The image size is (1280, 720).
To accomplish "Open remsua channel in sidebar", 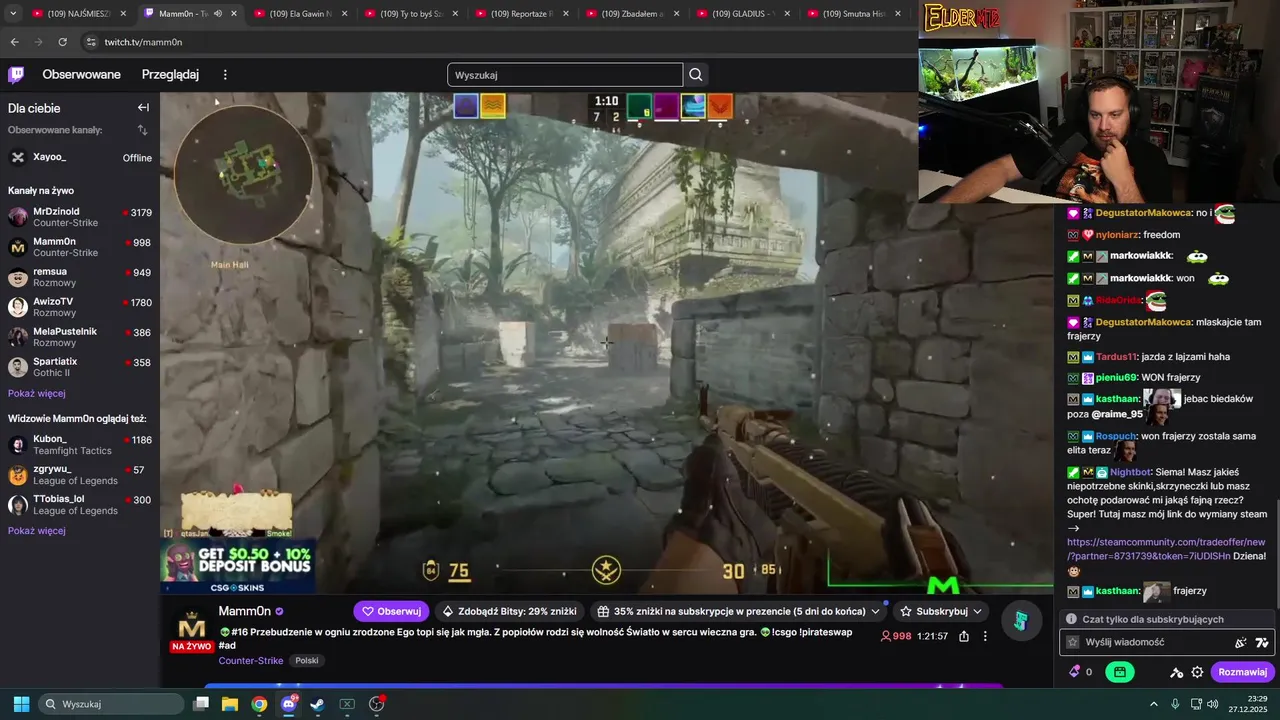I will (80, 277).
